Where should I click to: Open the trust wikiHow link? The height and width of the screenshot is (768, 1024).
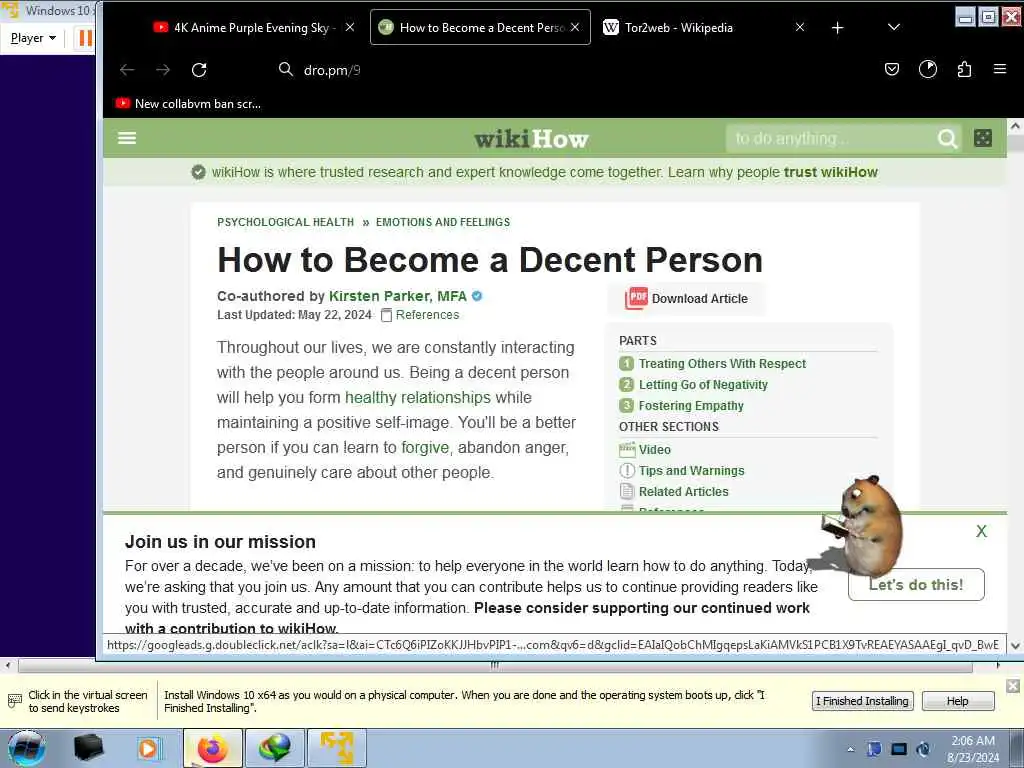click(x=831, y=172)
